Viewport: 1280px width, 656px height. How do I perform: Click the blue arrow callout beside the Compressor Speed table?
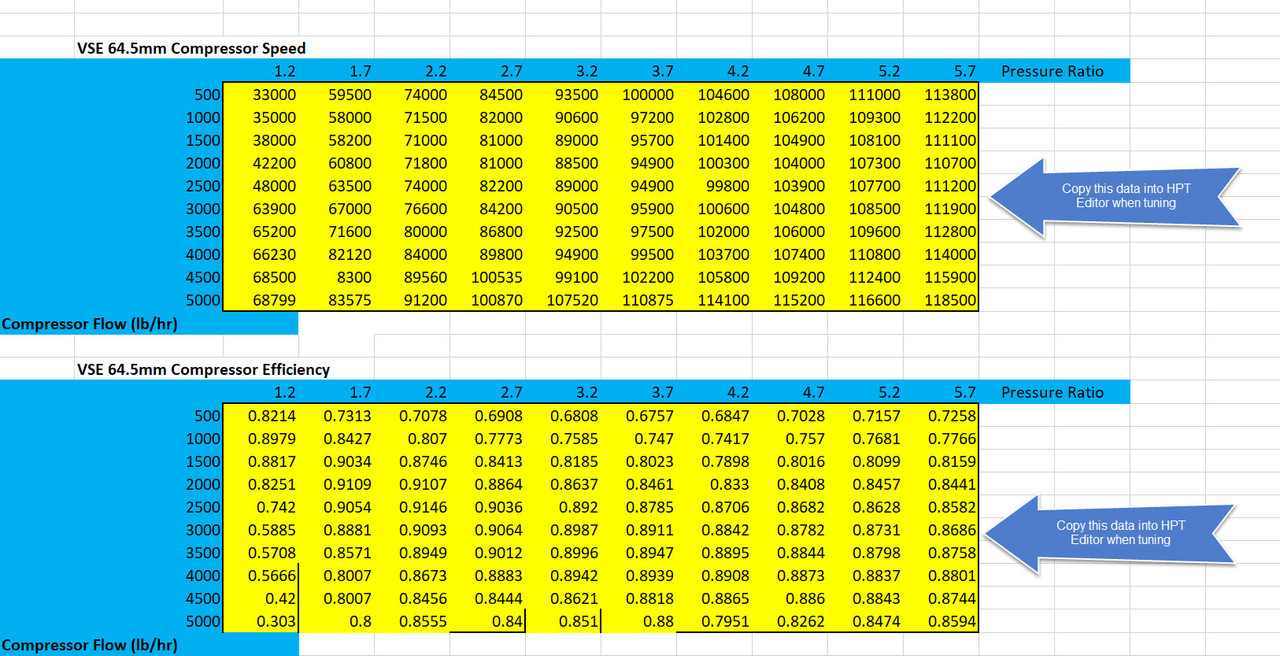(x=1110, y=196)
